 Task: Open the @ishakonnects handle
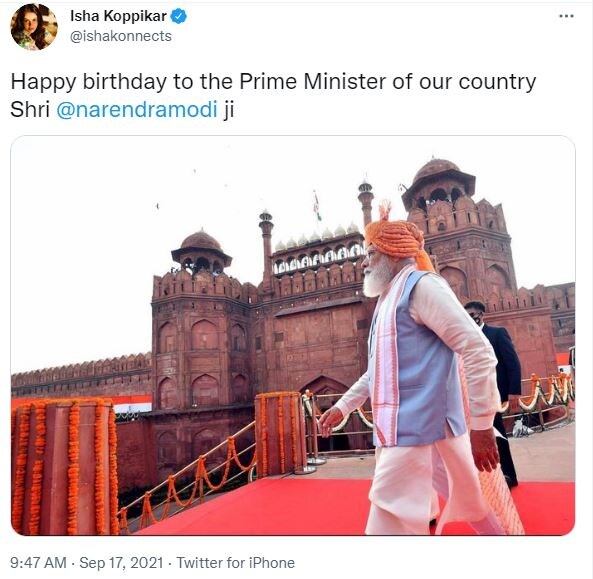pyautogui.click(x=121, y=36)
